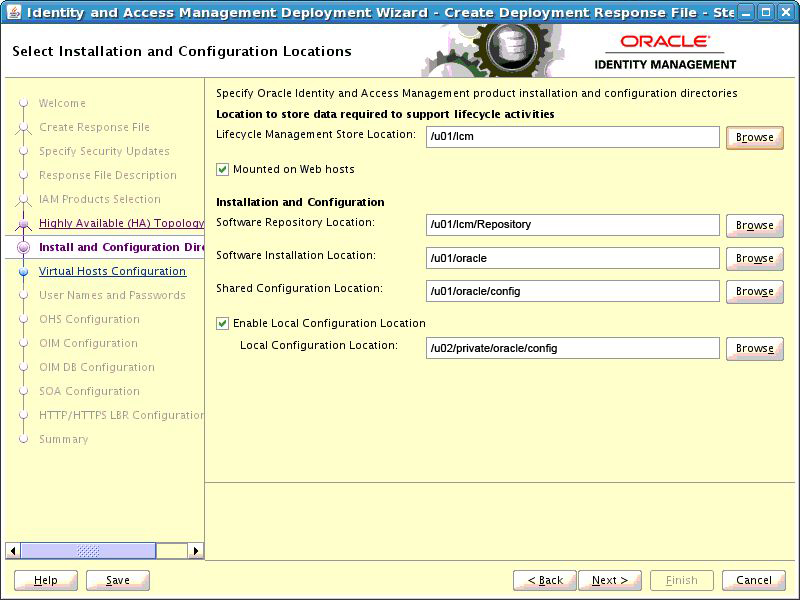Image resolution: width=800 pixels, height=600 pixels.
Task: Browse for Shared Configuration Location
Action: point(755,291)
